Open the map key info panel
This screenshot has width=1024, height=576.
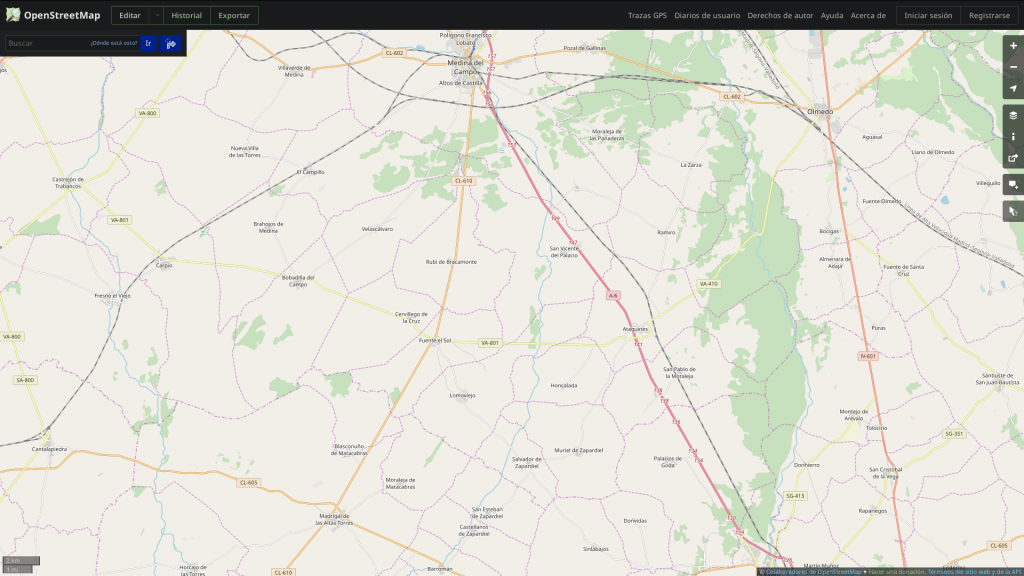(1013, 136)
